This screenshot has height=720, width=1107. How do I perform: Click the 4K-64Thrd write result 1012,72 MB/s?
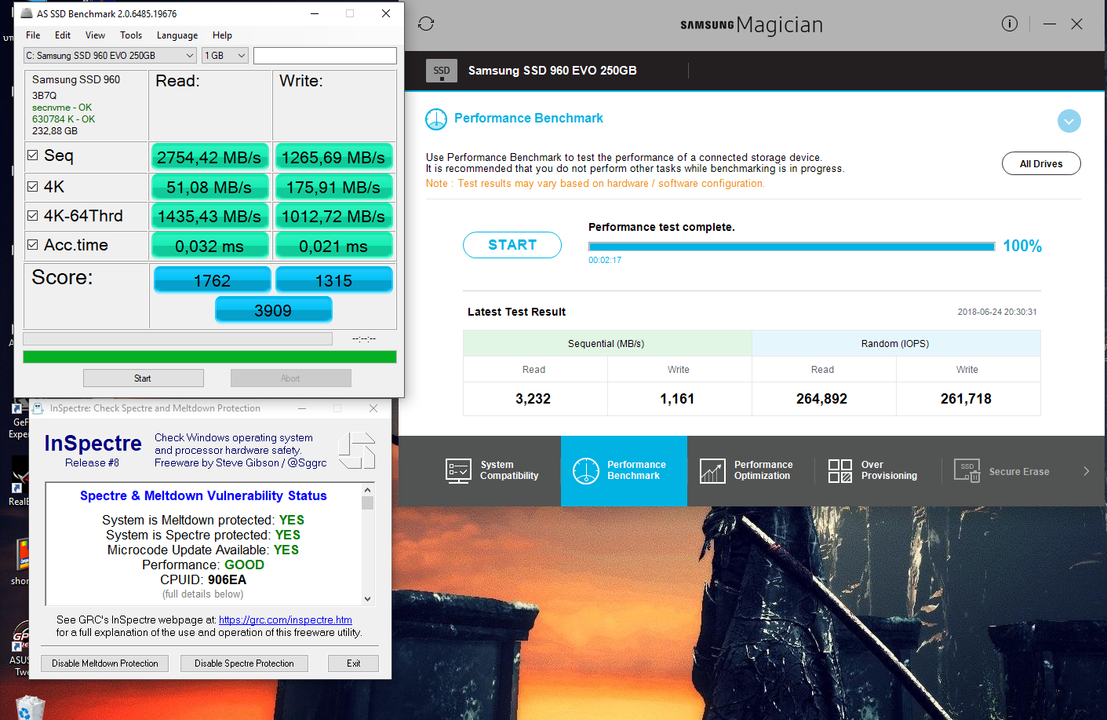pyautogui.click(x=333, y=216)
